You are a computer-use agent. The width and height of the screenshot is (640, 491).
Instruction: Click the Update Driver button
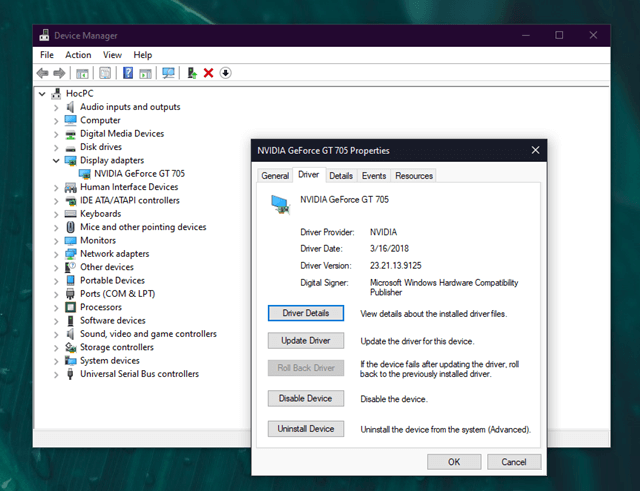[306, 340]
